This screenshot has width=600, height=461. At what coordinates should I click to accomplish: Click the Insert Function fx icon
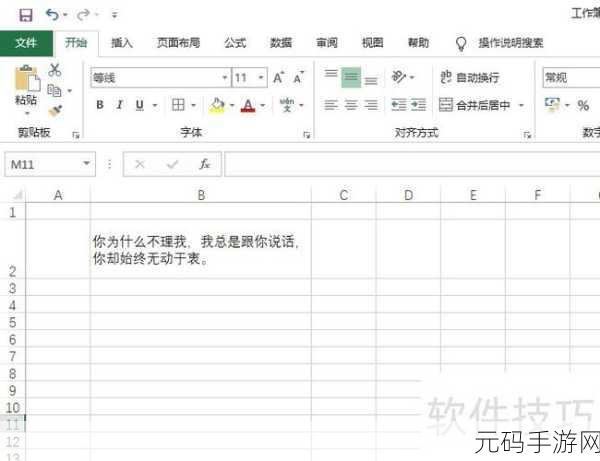(x=205, y=165)
